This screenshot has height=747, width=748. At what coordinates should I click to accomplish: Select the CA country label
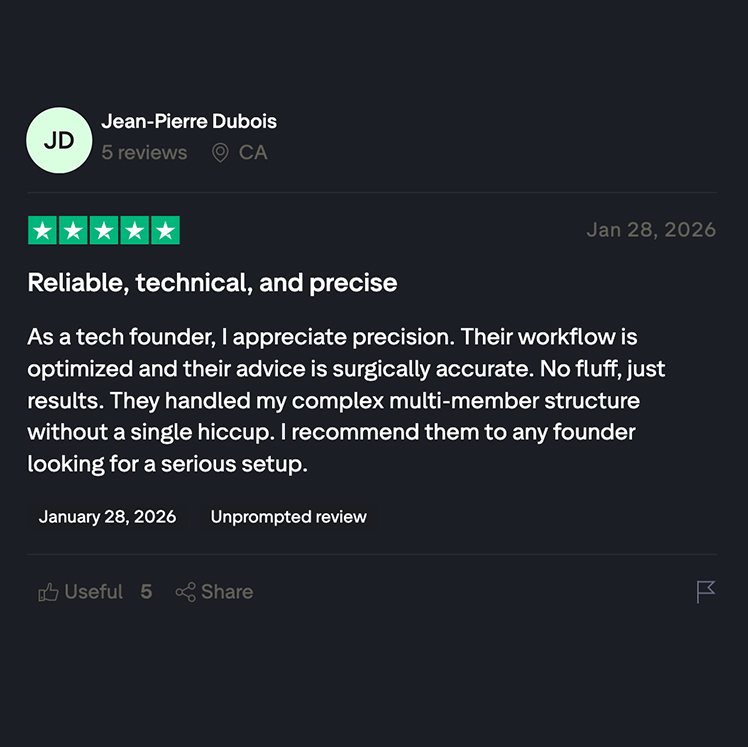tap(253, 153)
